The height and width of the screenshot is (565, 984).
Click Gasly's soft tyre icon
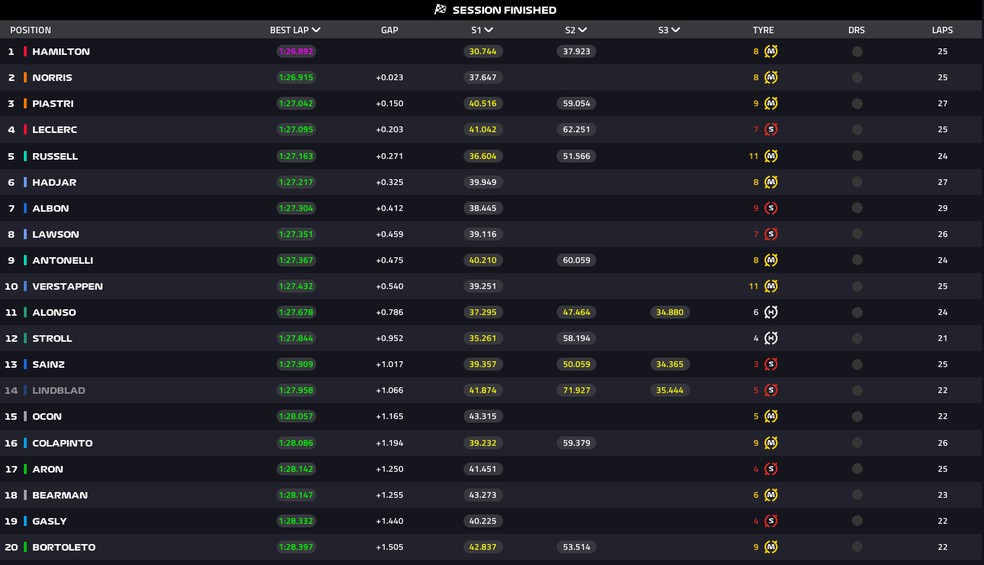(x=771, y=521)
